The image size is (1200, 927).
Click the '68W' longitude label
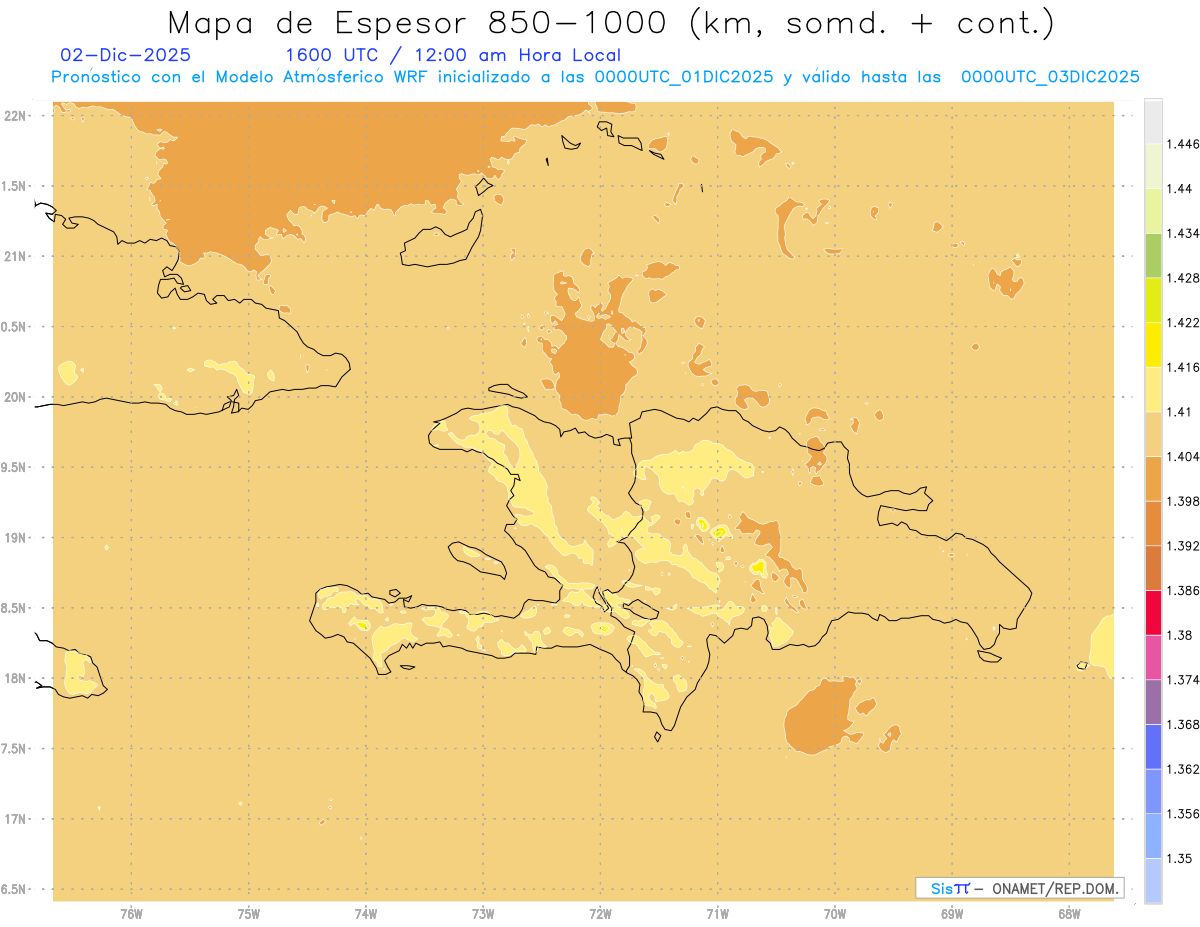click(1069, 914)
